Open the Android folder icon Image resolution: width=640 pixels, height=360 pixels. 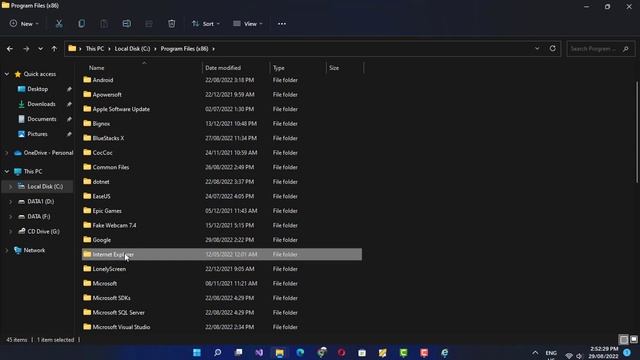tap(87, 80)
